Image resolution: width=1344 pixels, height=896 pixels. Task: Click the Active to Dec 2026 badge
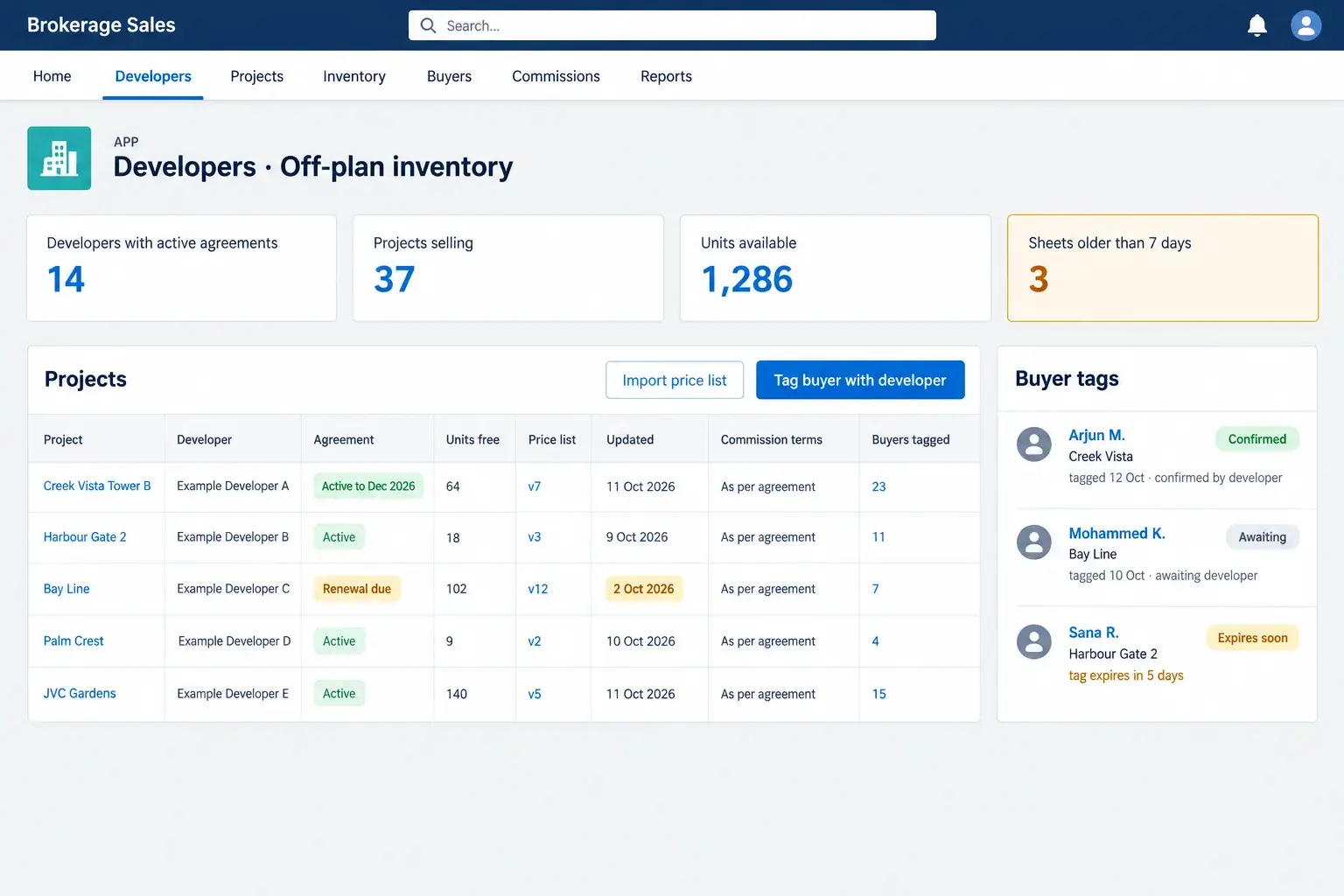coord(368,486)
